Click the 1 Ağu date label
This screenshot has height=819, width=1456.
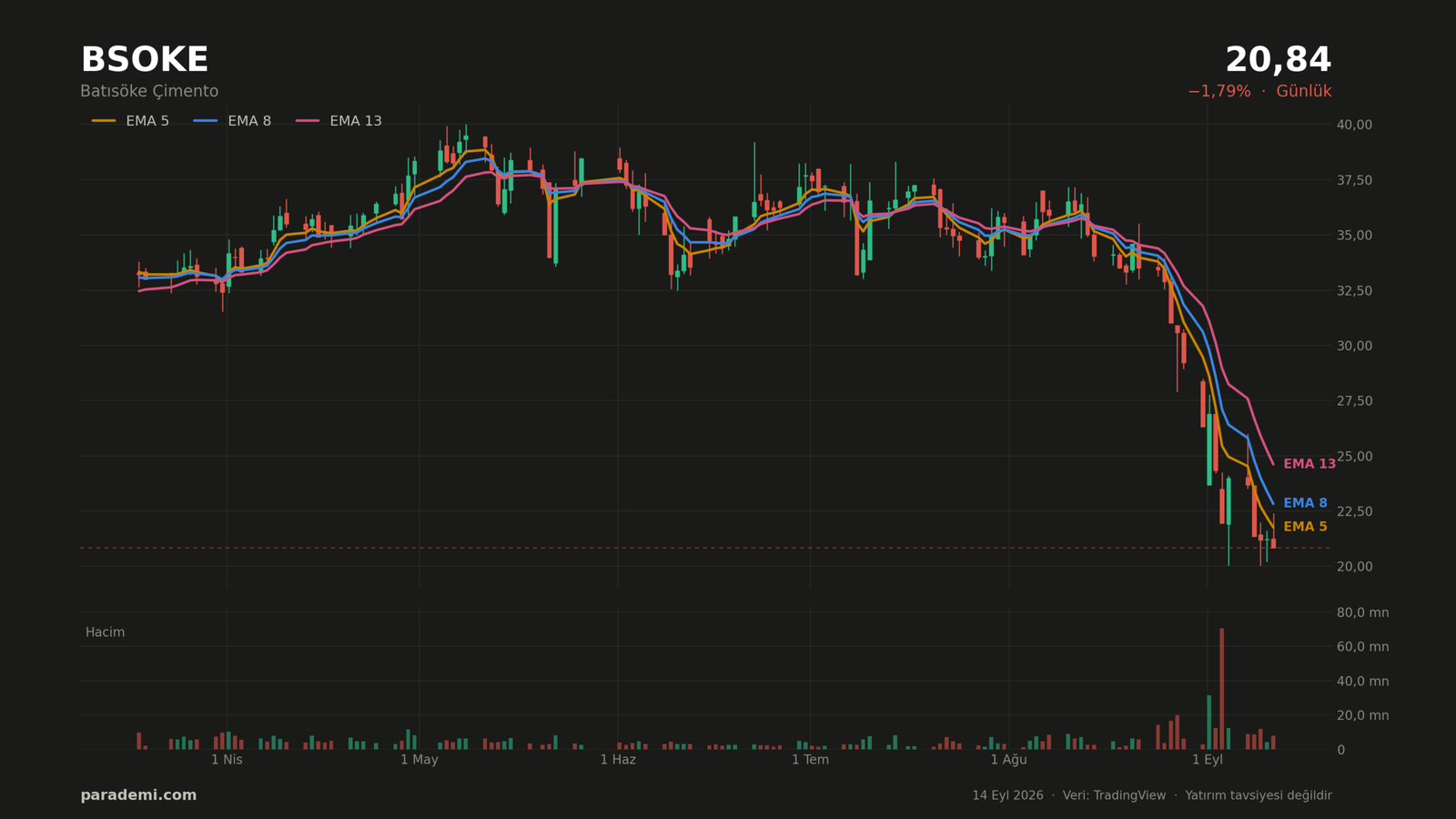pyautogui.click(x=1008, y=760)
